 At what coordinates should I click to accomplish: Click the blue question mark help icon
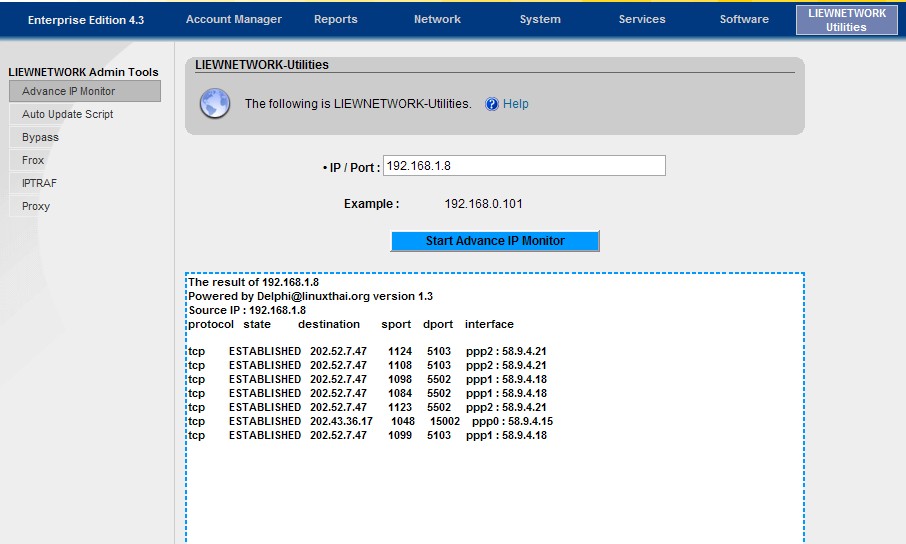coord(492,104)
